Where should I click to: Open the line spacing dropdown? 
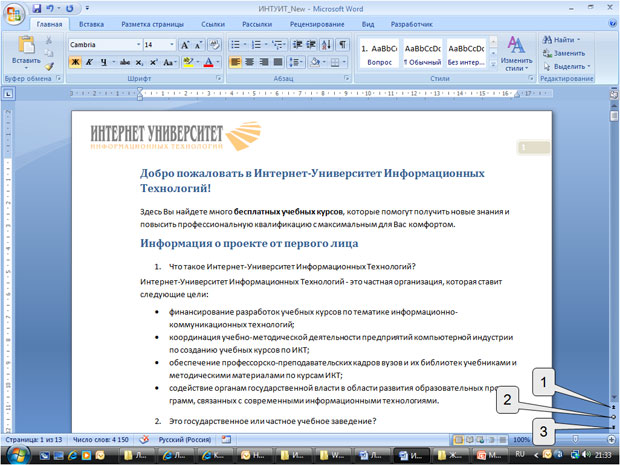296,62
